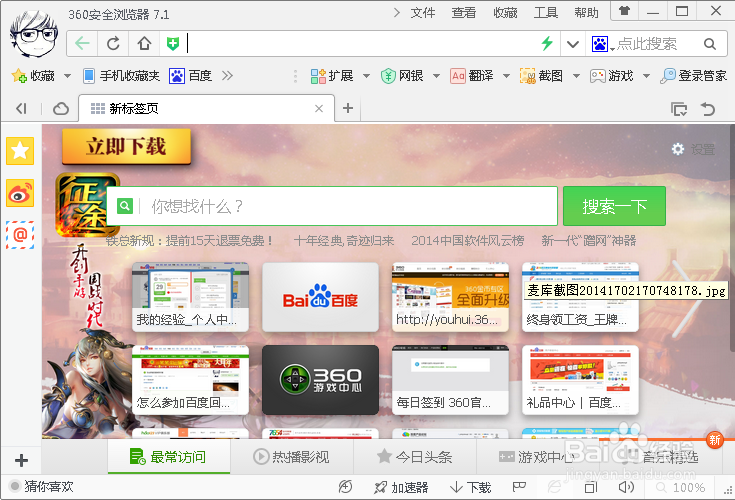Open 登录管家 login manager
The height and width of the screenshot is (500, 735).
[x=693, y=75]
